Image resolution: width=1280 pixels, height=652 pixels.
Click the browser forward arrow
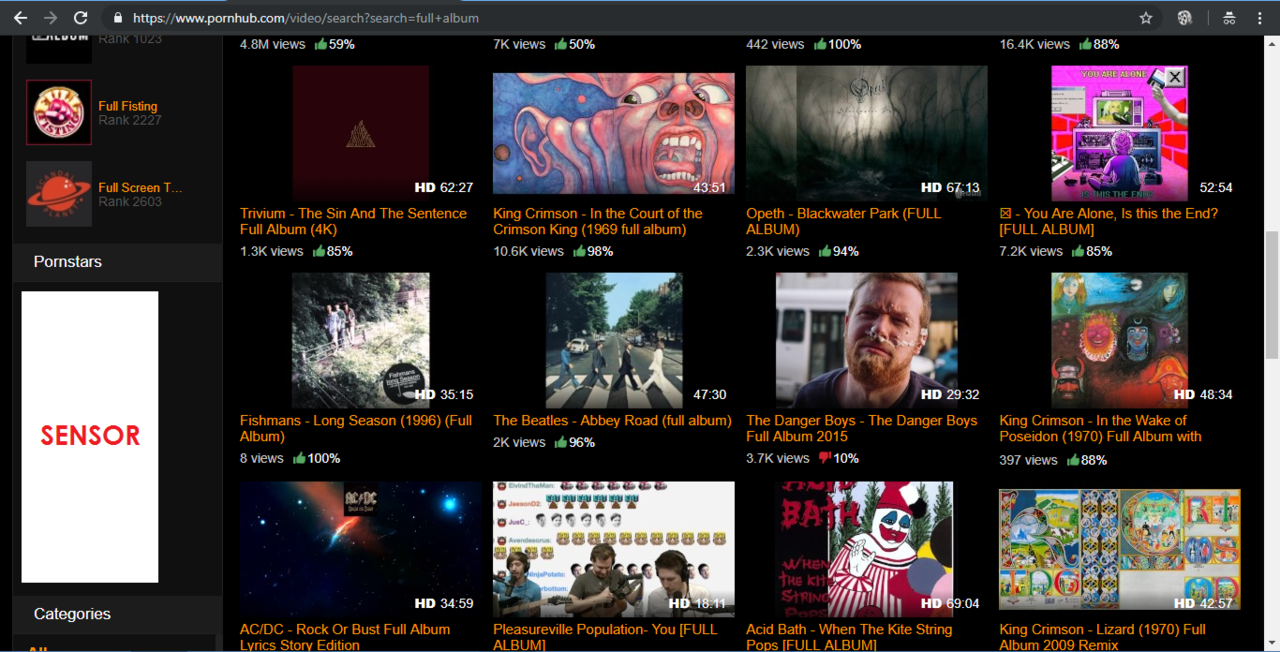(50, 18)
